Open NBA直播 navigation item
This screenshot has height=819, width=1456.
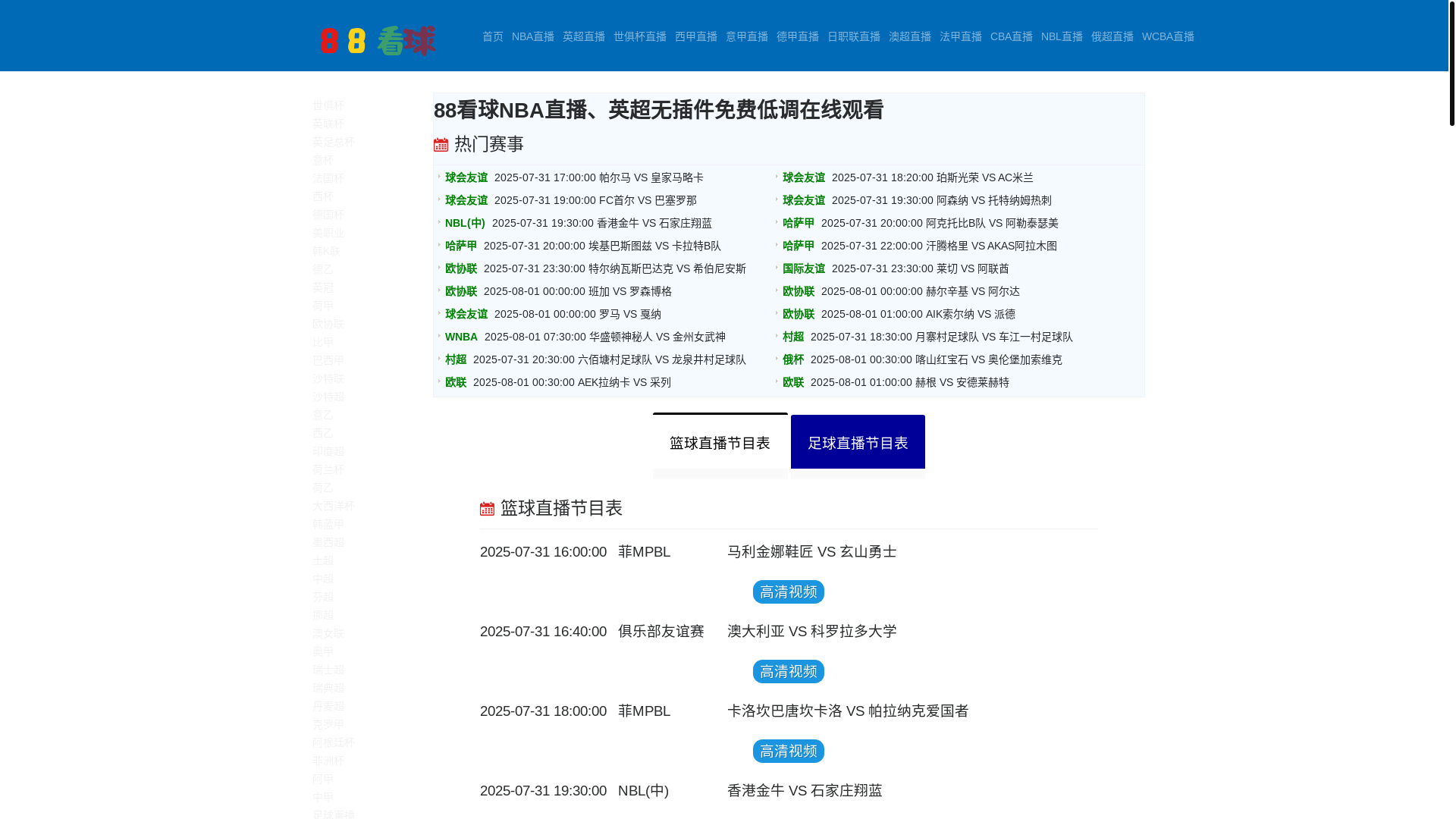[x=533, y=36]
